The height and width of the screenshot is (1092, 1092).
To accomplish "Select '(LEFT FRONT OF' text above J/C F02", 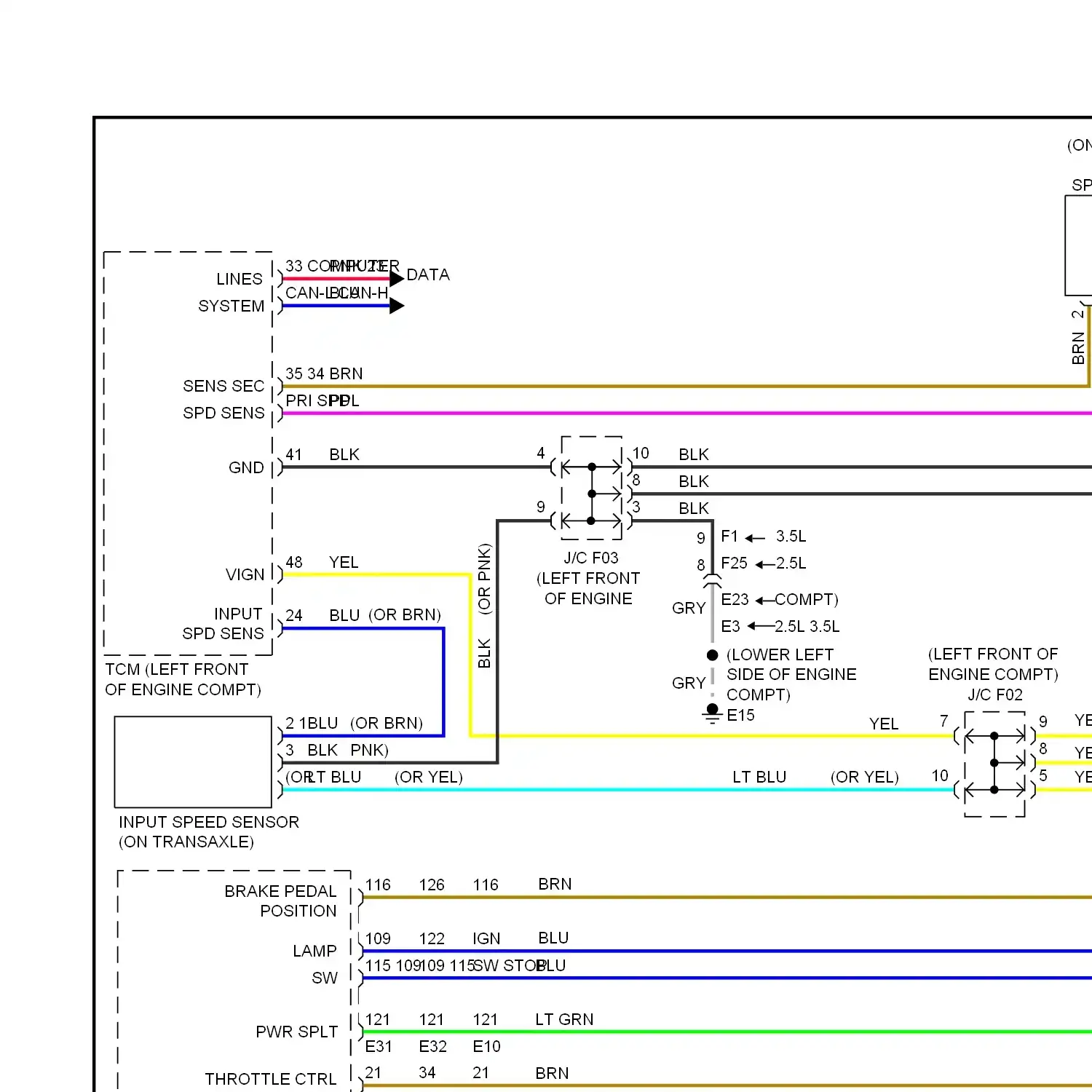I will pyautogui.click(x=993, y=654).
